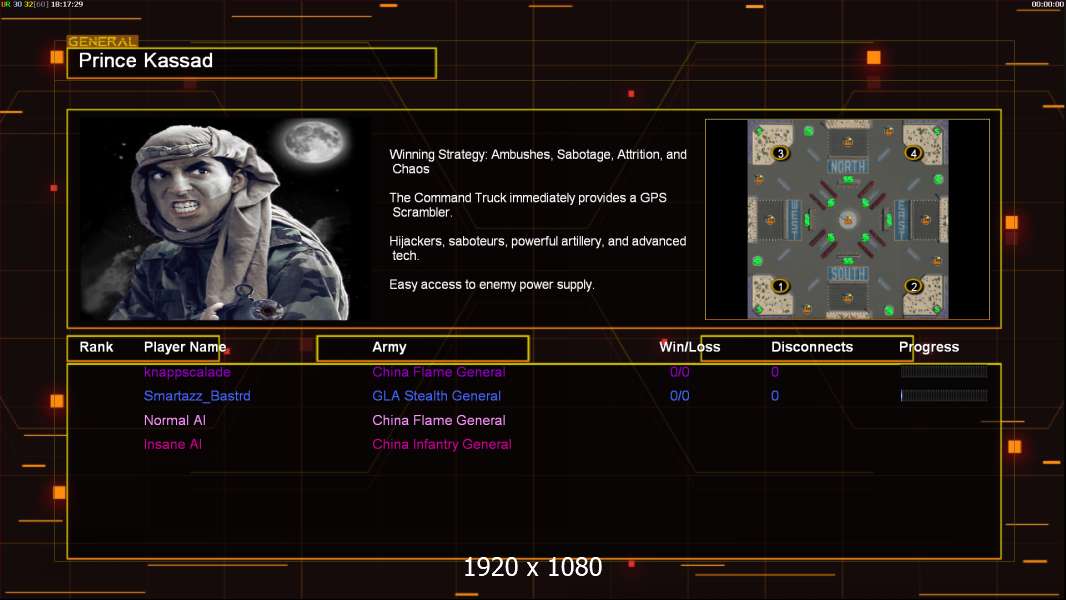This screenshot has height=600, width=1066.
Task: Select start position 3 on the map
Action: point(780,153)
